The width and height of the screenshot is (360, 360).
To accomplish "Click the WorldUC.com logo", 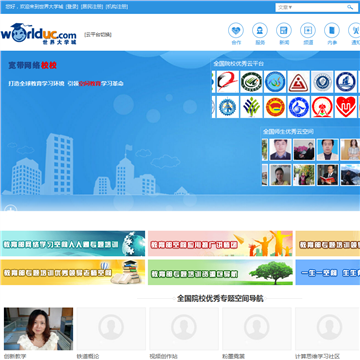I will click(39, 34).
